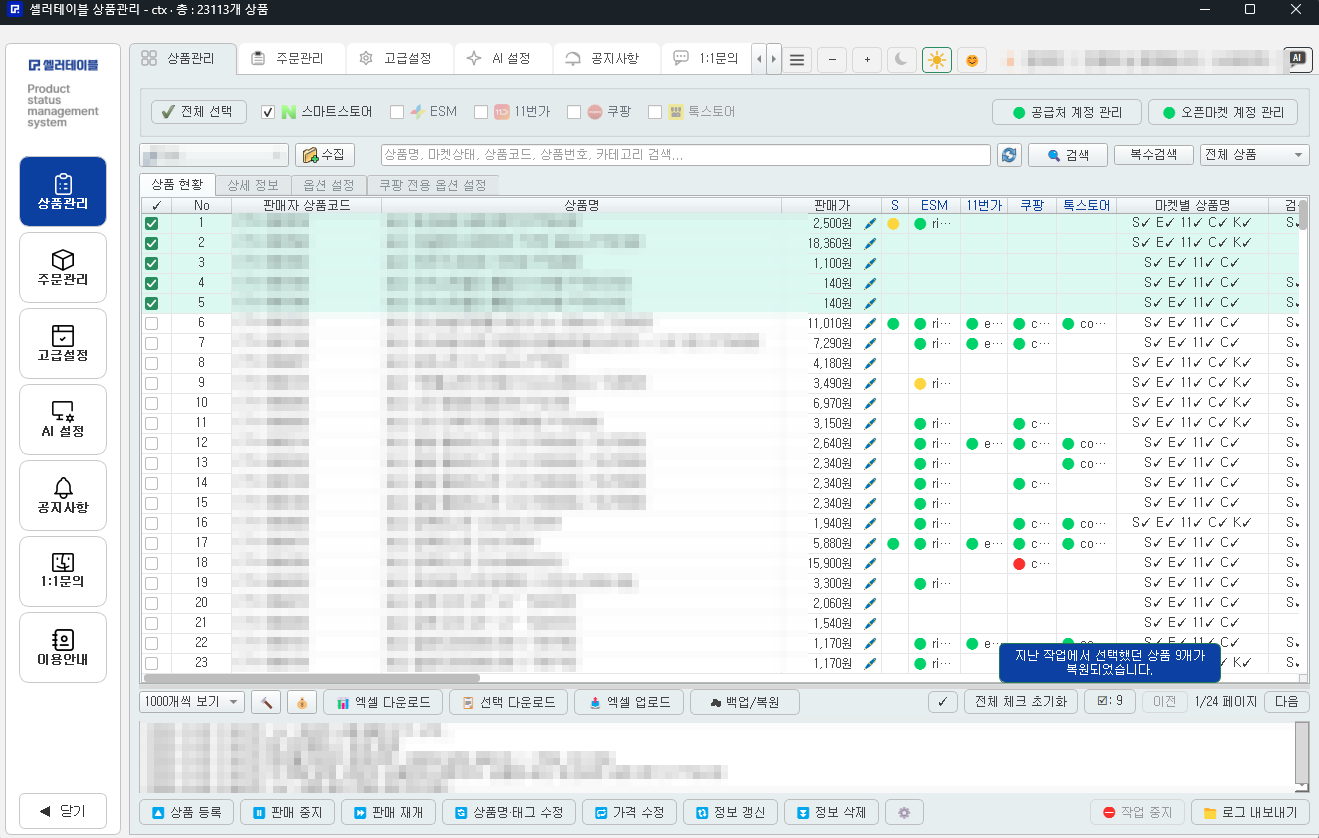Screen dimensions: 1319x838
Task: Check the 11번가 marketplace checkbox
Action: (x=481, y=112)
